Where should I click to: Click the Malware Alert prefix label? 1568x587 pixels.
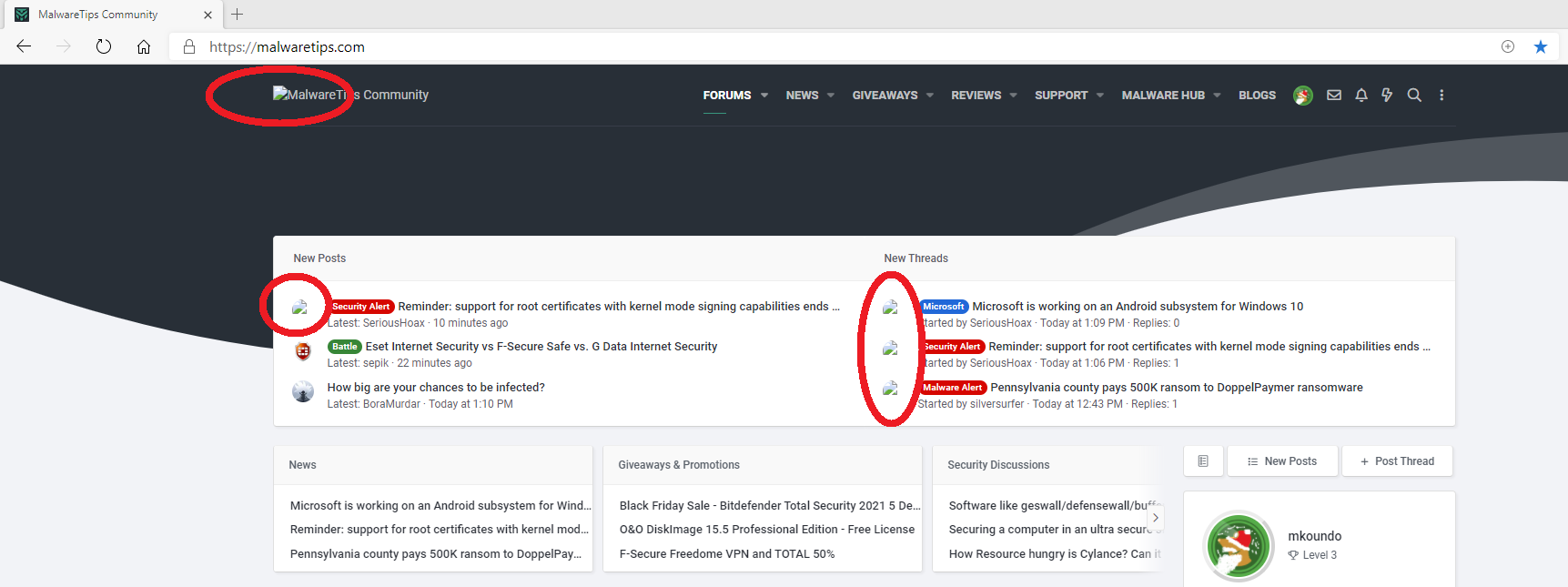pyautogui.click(x=953, y=388)
